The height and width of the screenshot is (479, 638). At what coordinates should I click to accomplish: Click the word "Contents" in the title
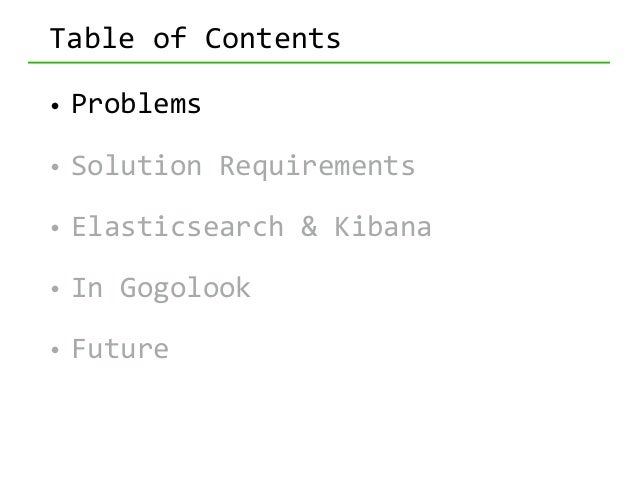pos(273,39)
